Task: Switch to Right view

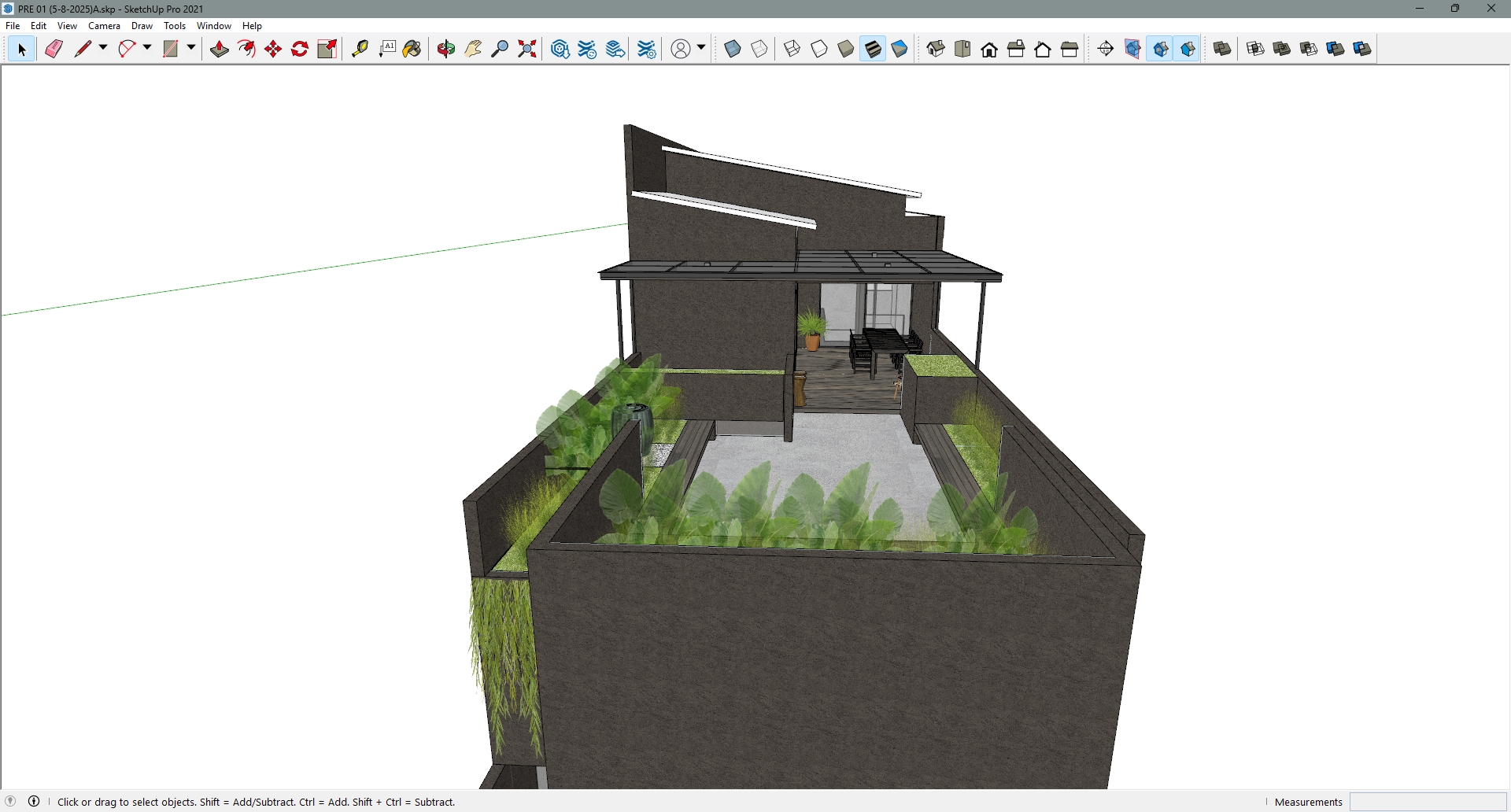Action: [1016, 49]
